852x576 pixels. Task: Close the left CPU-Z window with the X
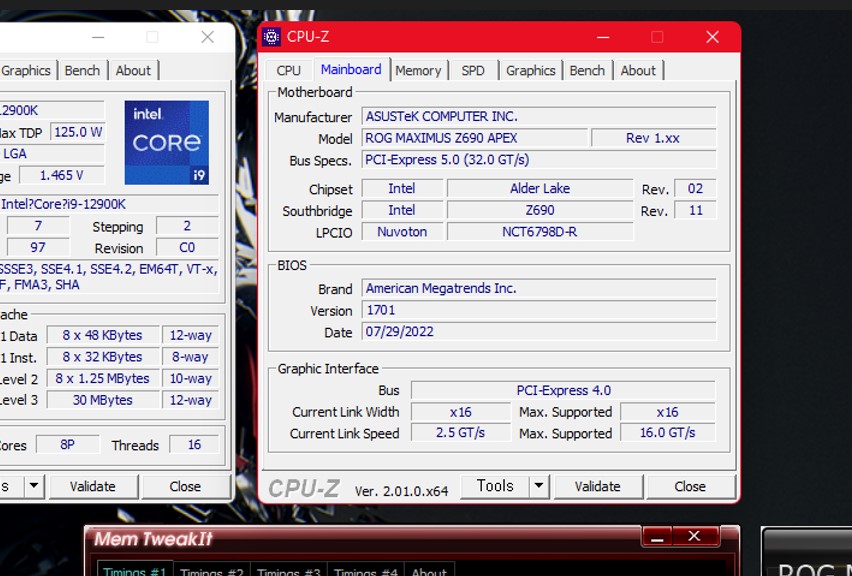[208, 37]
